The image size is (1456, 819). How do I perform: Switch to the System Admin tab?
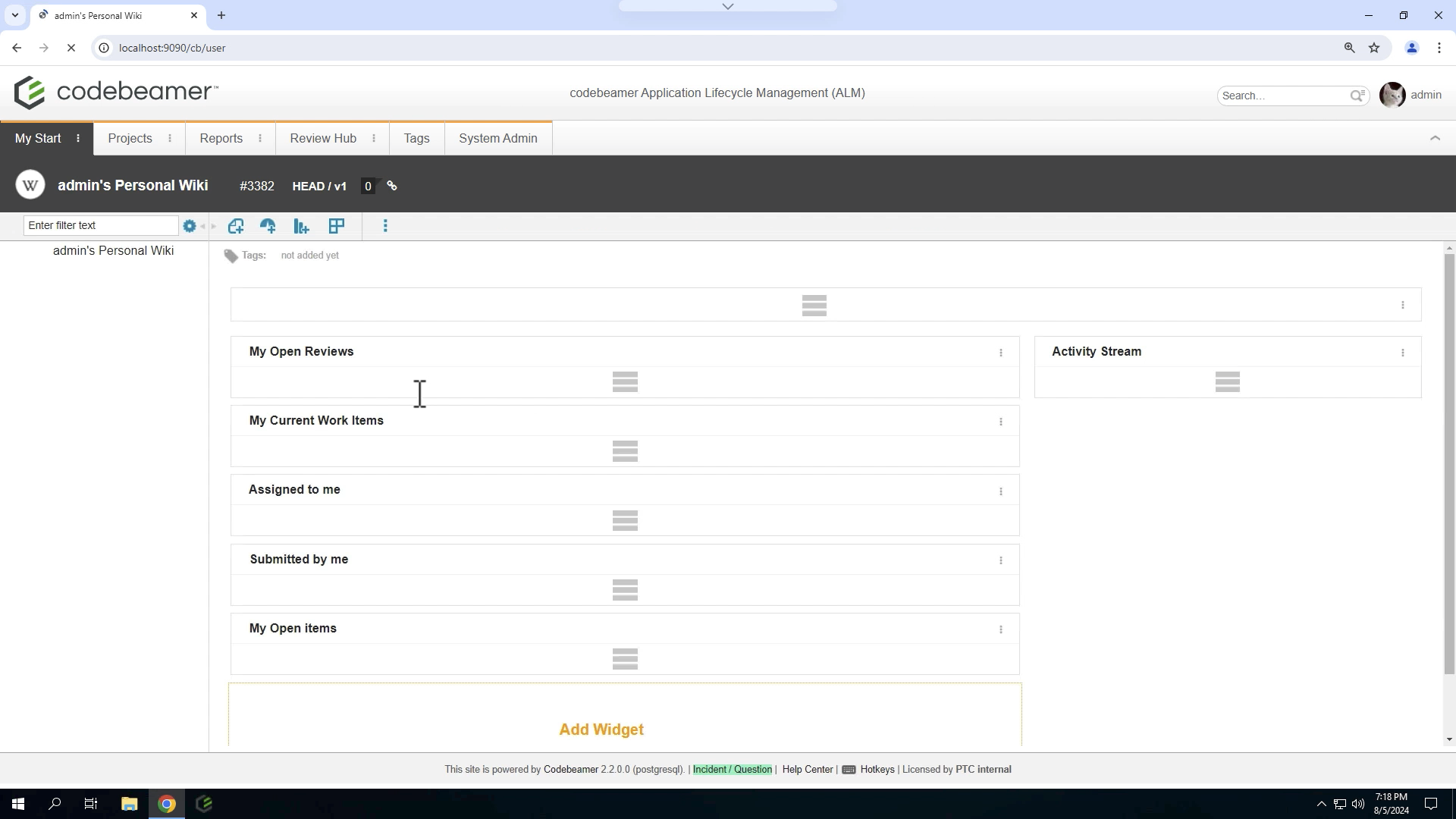pos(498,138)
